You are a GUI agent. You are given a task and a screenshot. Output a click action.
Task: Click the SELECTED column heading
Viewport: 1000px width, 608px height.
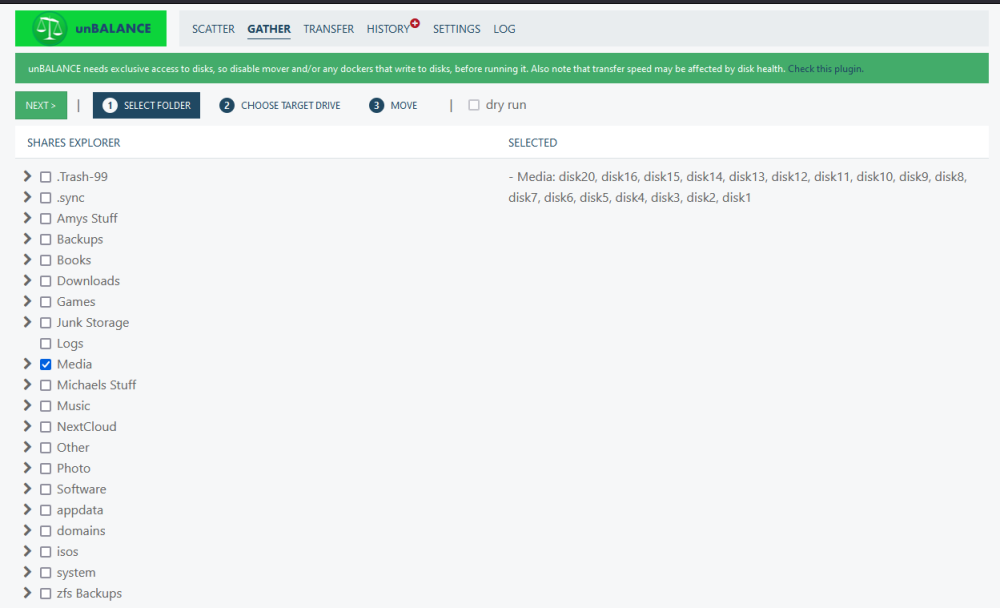point(533,143)
